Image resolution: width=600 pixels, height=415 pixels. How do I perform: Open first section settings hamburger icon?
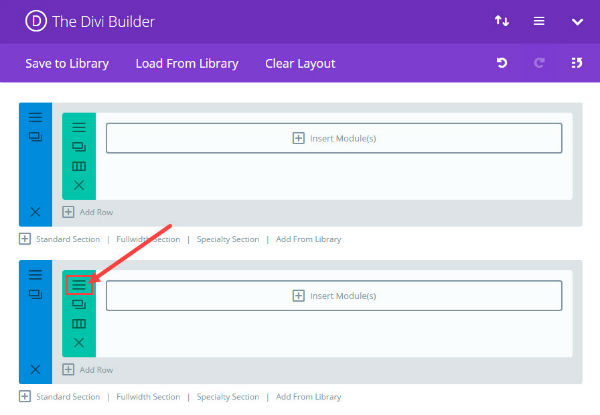(x=35, y=117)
